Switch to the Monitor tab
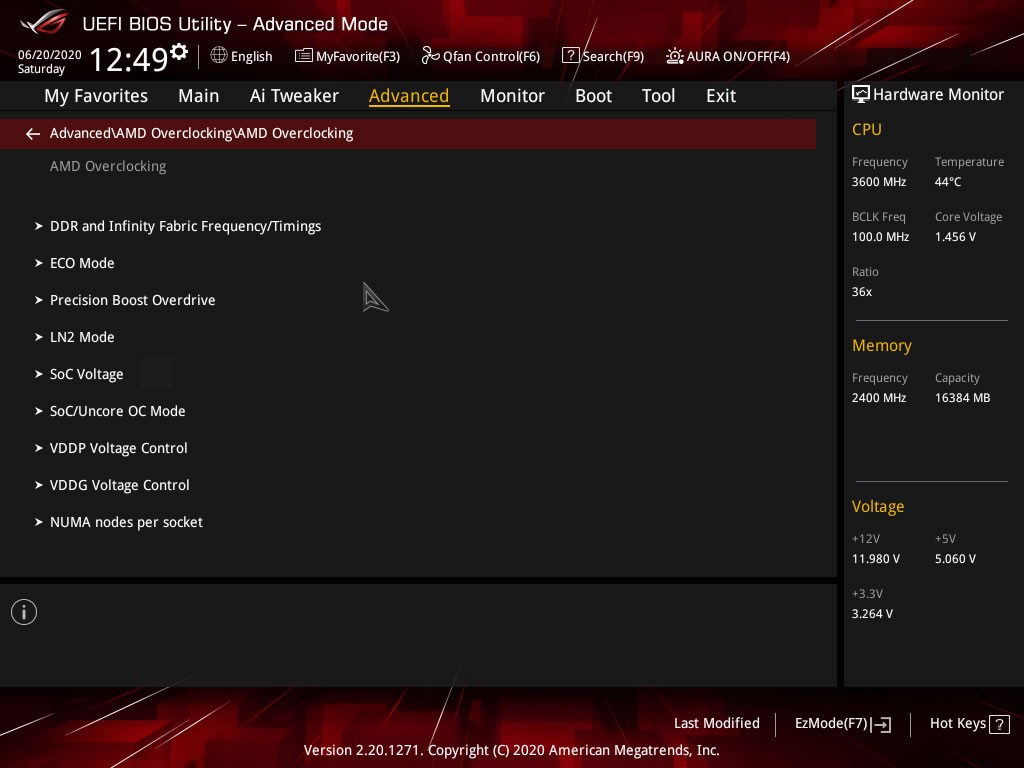Screen dimensions: 1024x768 click(x=512, y=96)
